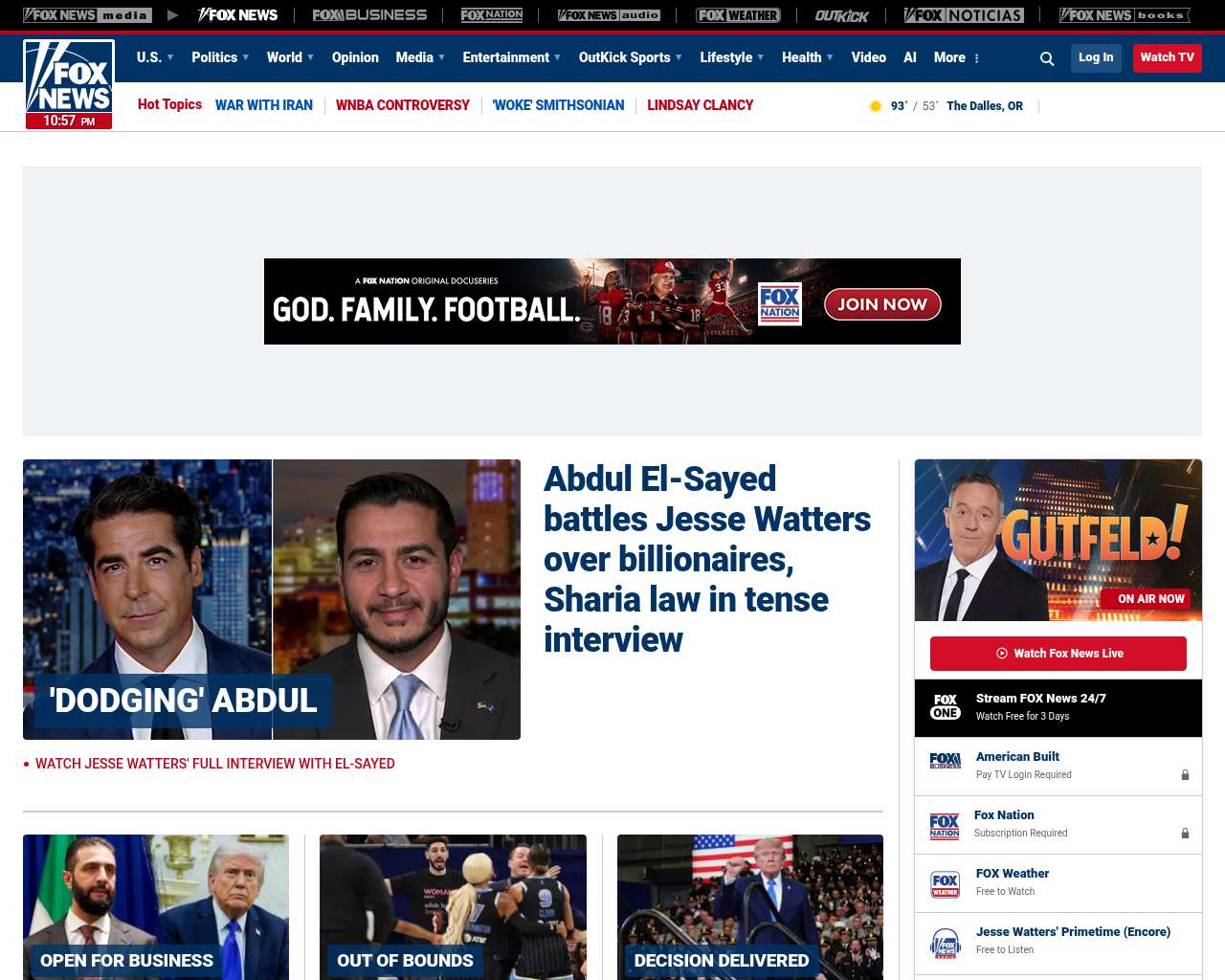The height and width of the screenshot is (980, 1225).
Task: Click The Dalles, OR weather location
Action: pyautogui.click(x=985, y=106)
